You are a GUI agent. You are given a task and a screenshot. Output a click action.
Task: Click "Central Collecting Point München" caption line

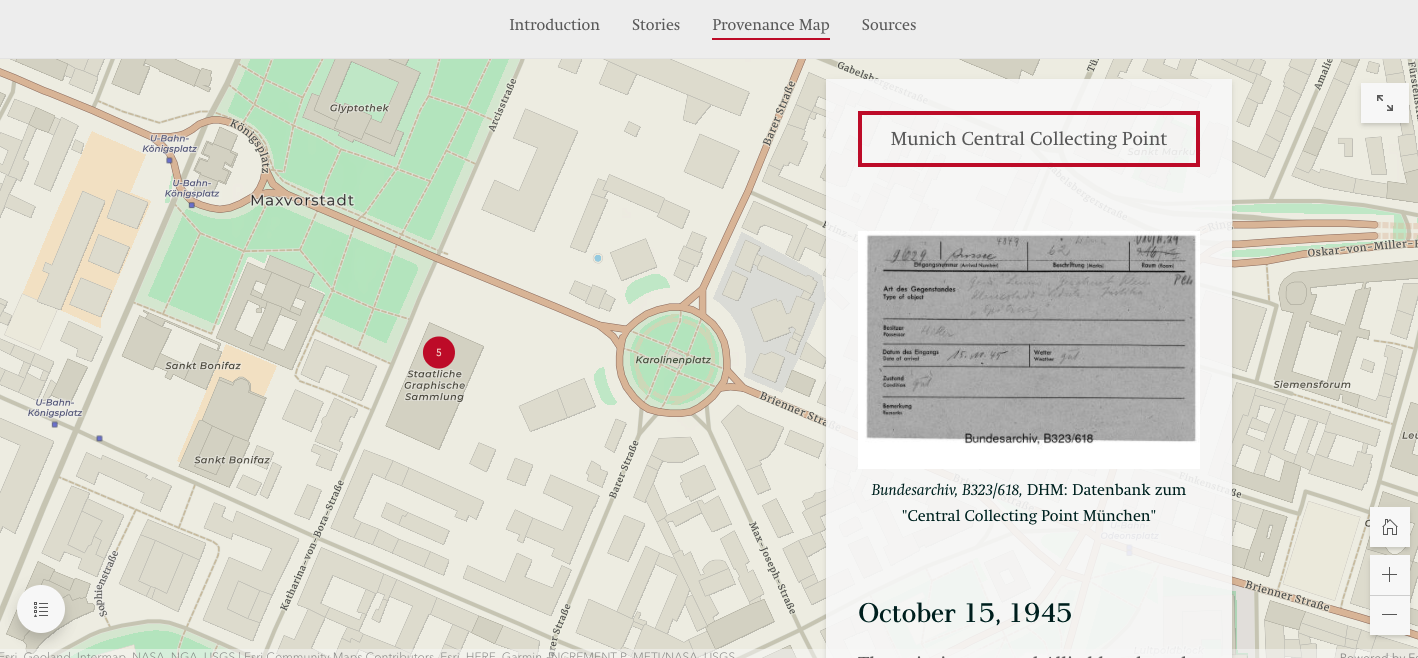[x=1029, y=516]
